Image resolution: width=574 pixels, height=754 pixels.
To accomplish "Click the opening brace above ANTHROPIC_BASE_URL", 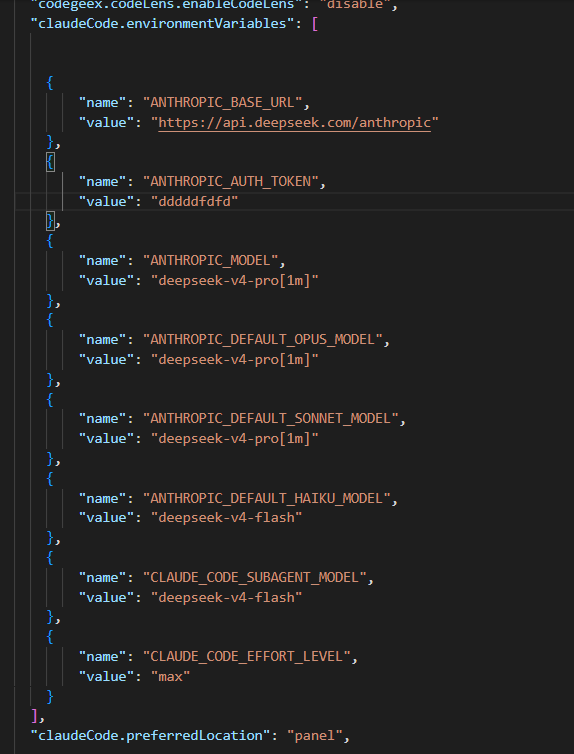I will pos(50,83).
